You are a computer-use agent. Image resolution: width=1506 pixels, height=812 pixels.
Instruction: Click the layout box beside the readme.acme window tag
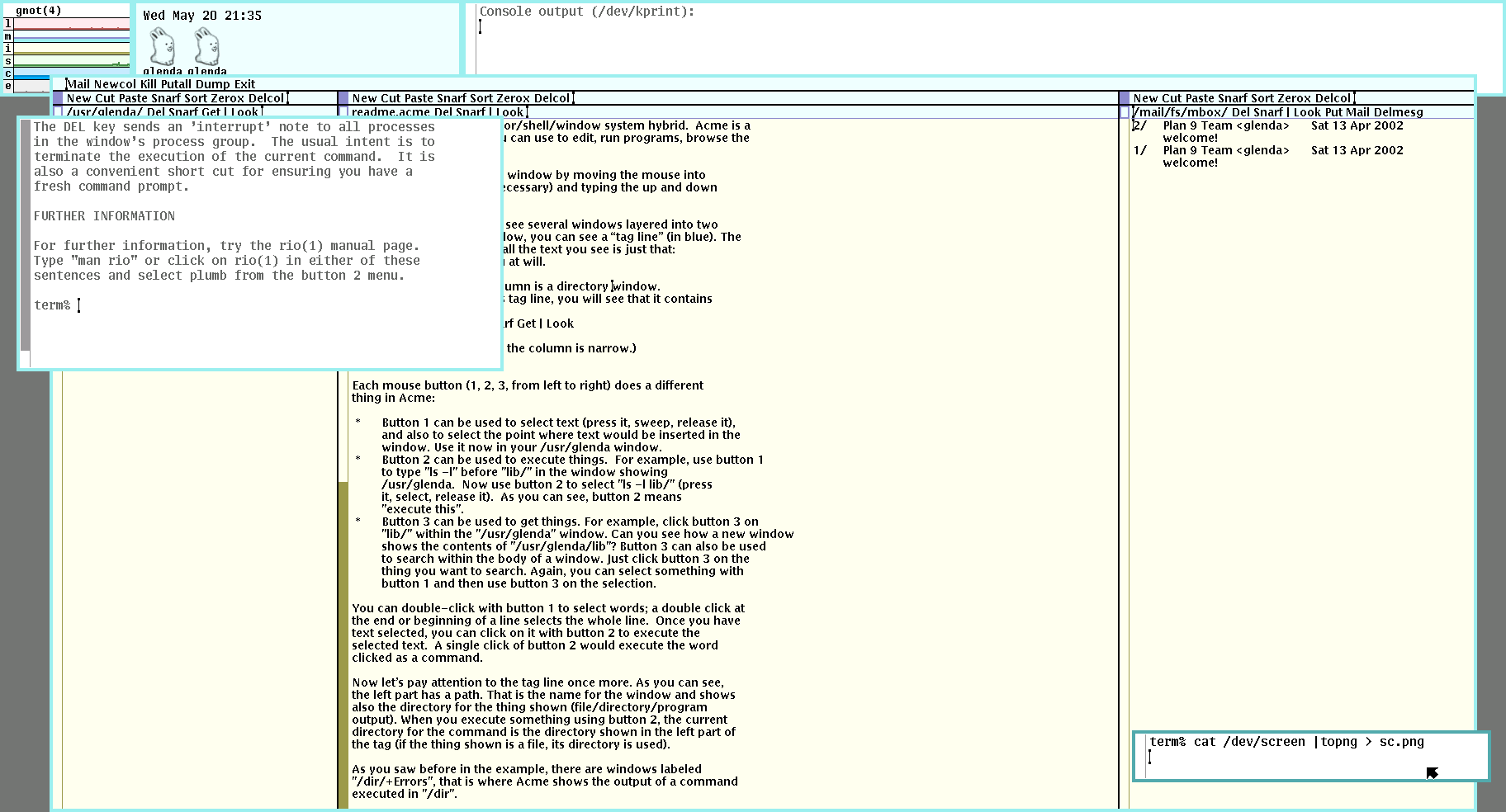point(343,112)
